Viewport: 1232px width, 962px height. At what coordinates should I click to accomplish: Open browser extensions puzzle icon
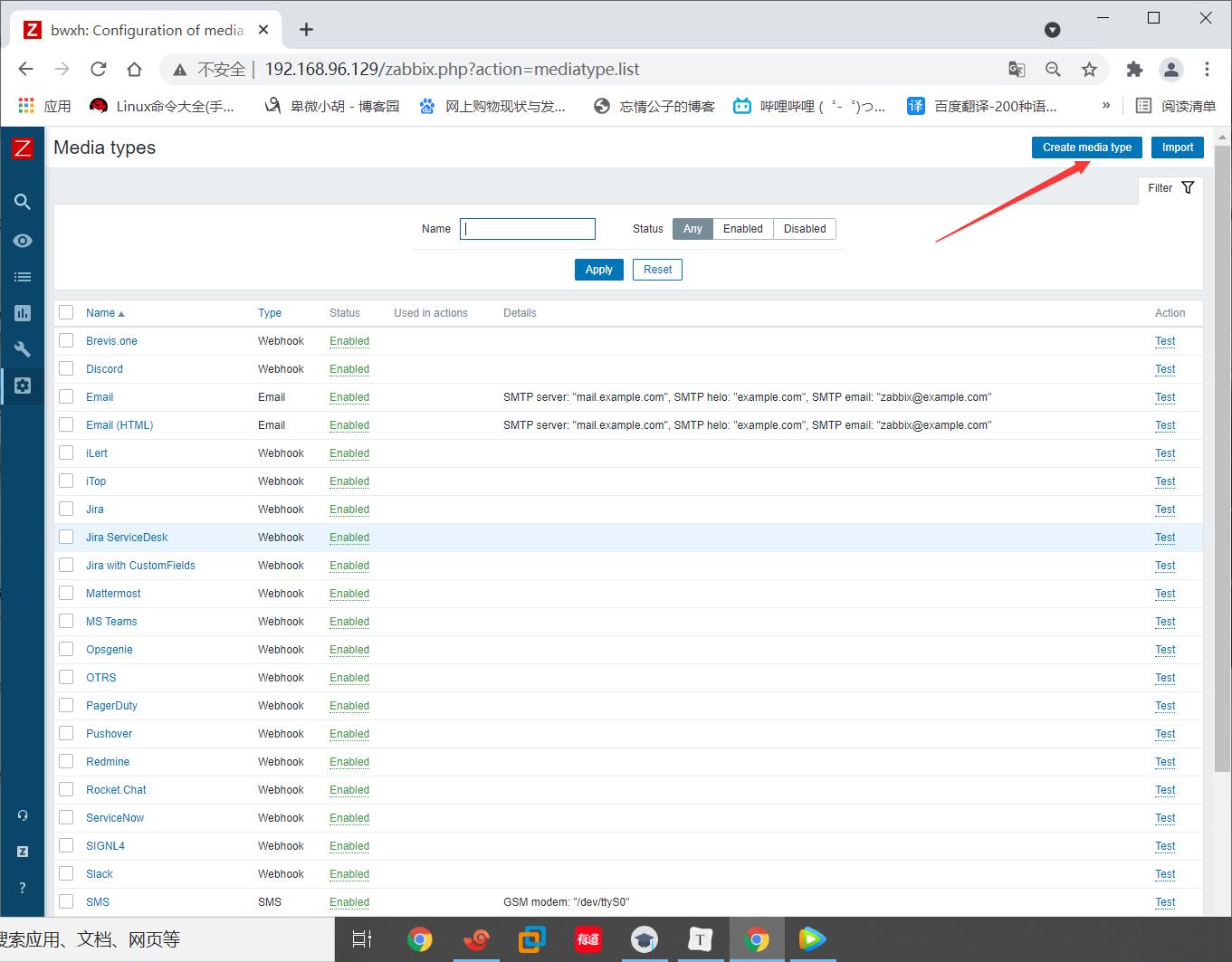pyautogui.click(x=1134, y=69)
